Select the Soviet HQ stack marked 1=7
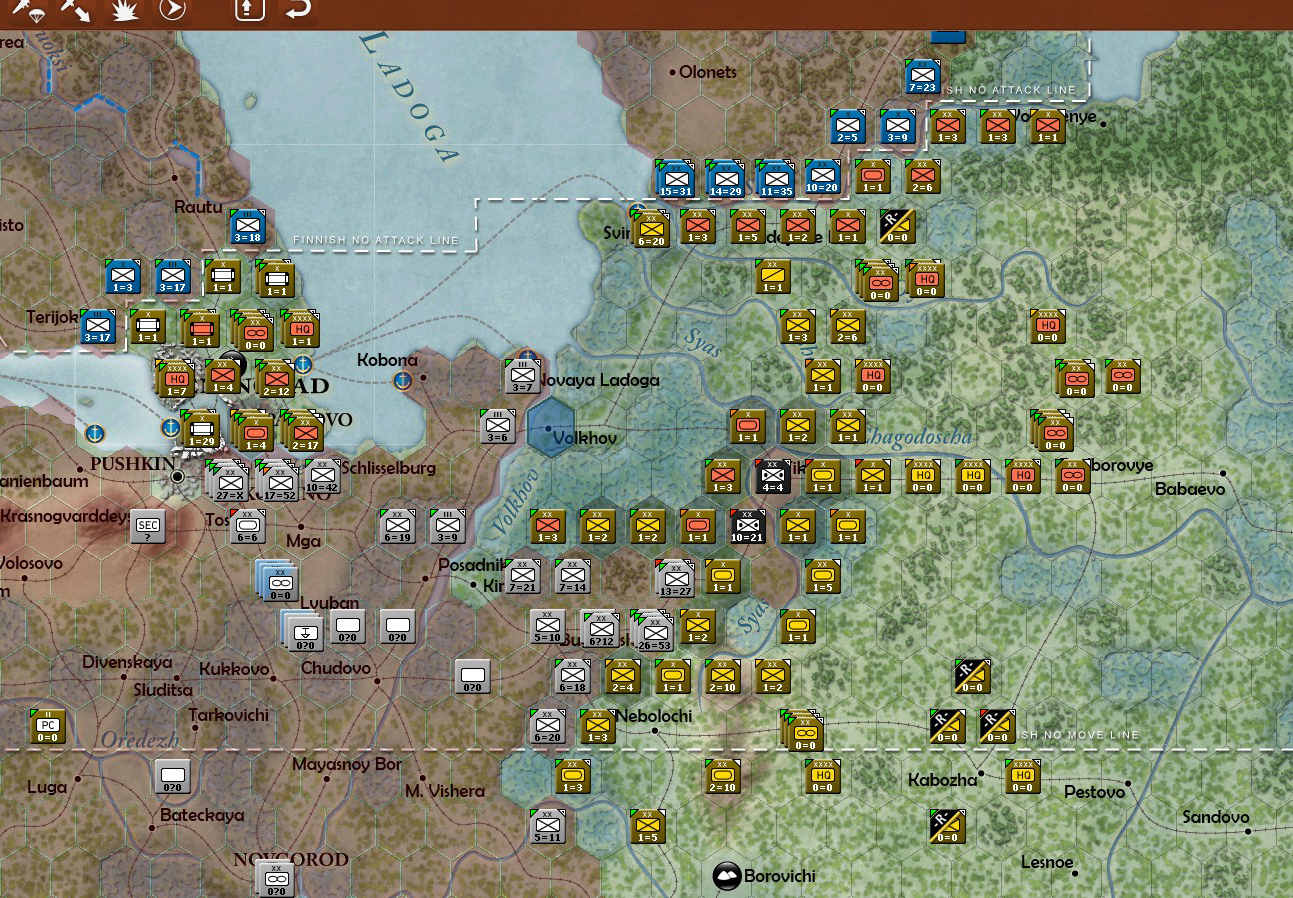The height and width of the screenshot is (898, 1293). coord(176,380)
